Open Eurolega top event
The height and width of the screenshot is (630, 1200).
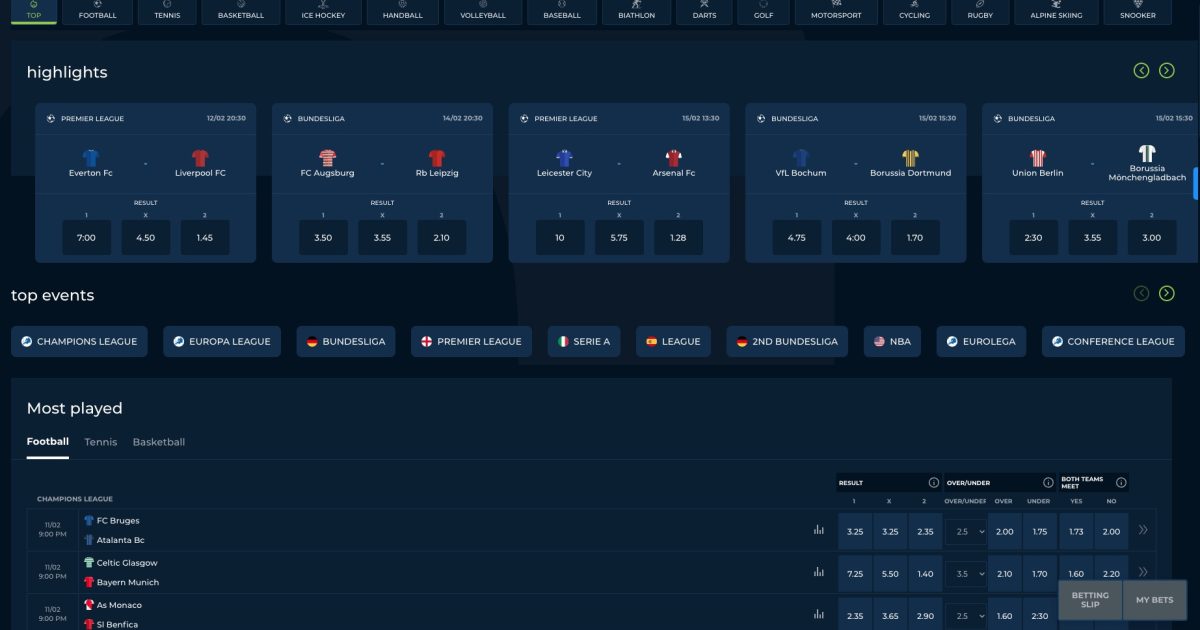pos(982,341)
